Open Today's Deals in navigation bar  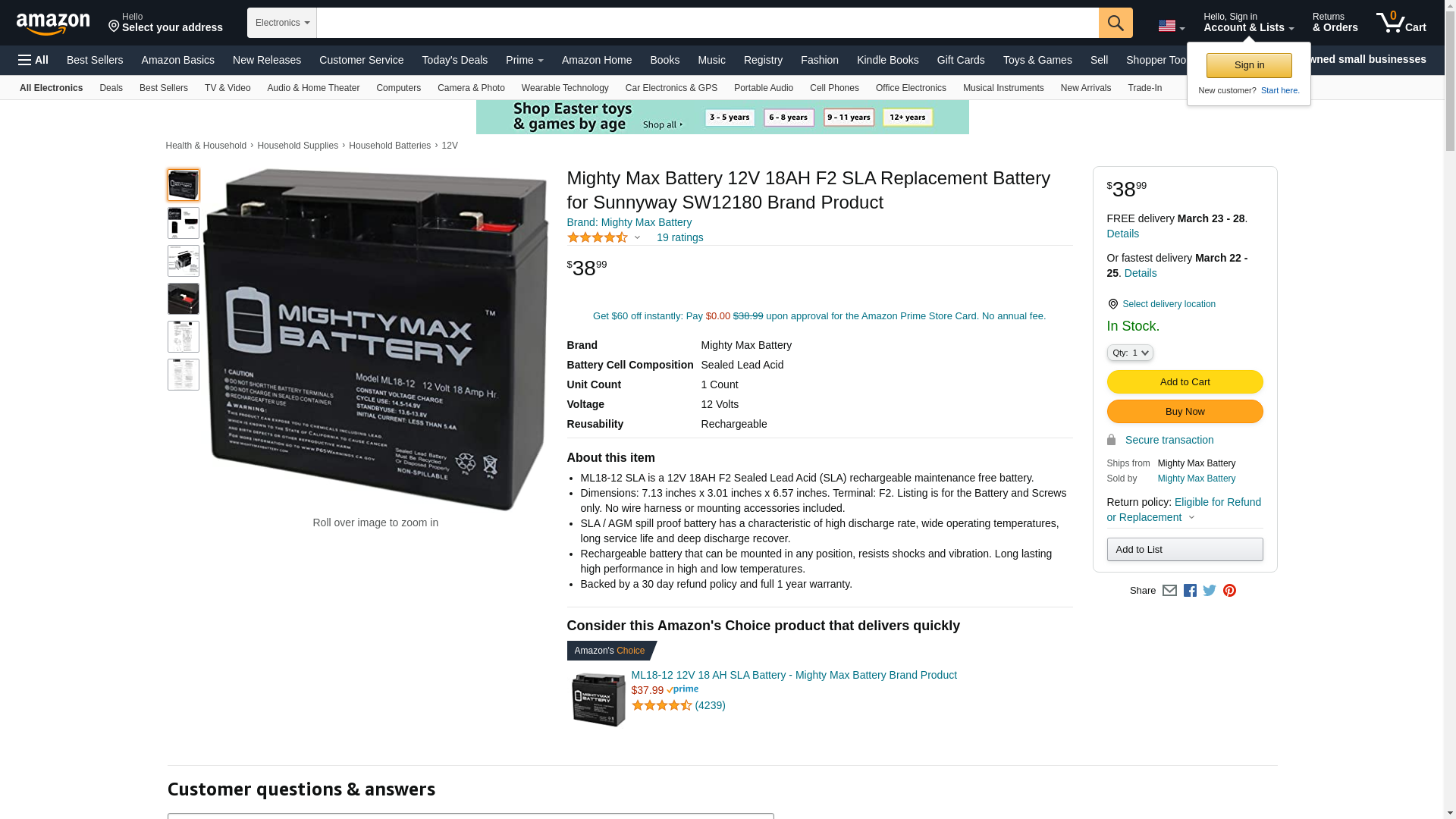454,60
